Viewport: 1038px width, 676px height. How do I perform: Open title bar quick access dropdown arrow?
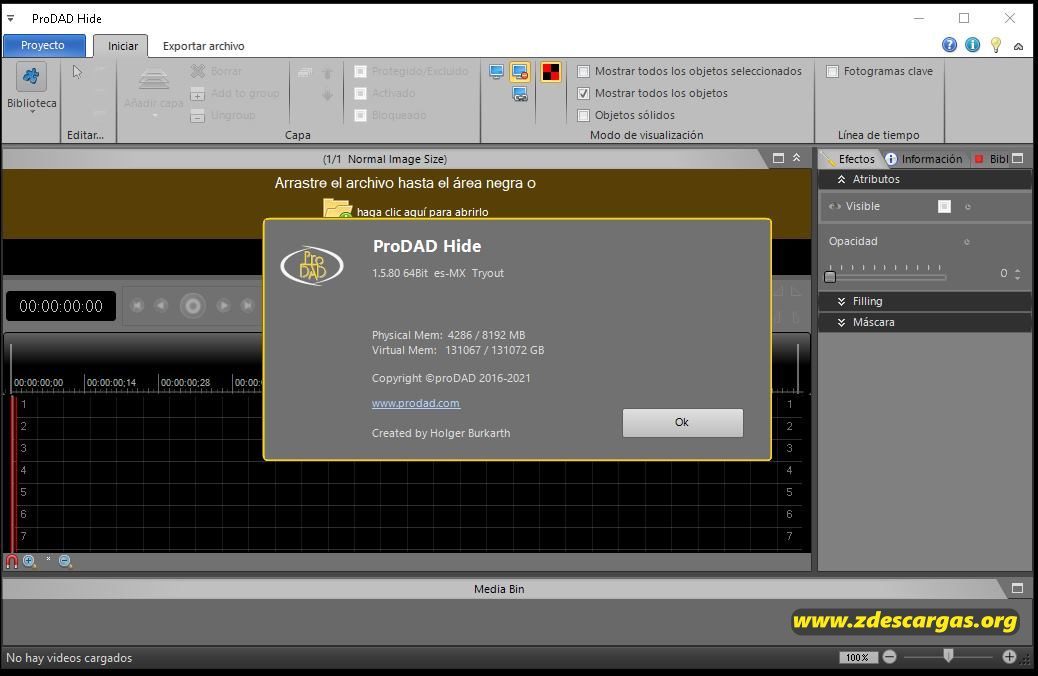pos(11,19)
